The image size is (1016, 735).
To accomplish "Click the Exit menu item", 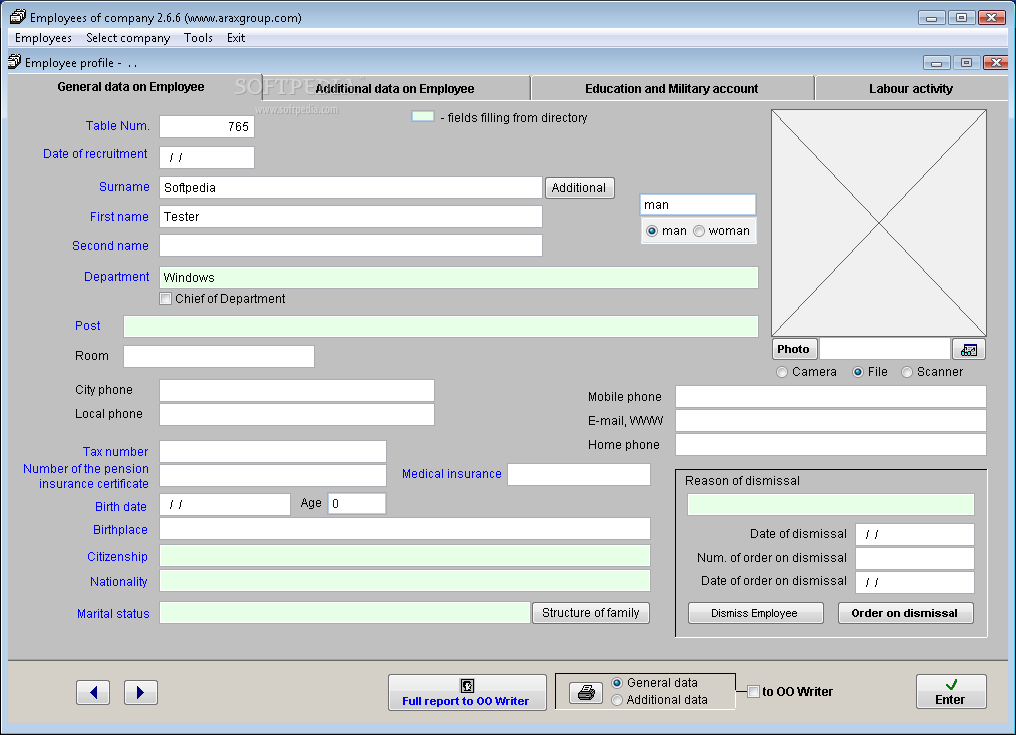I will point(236,38).
